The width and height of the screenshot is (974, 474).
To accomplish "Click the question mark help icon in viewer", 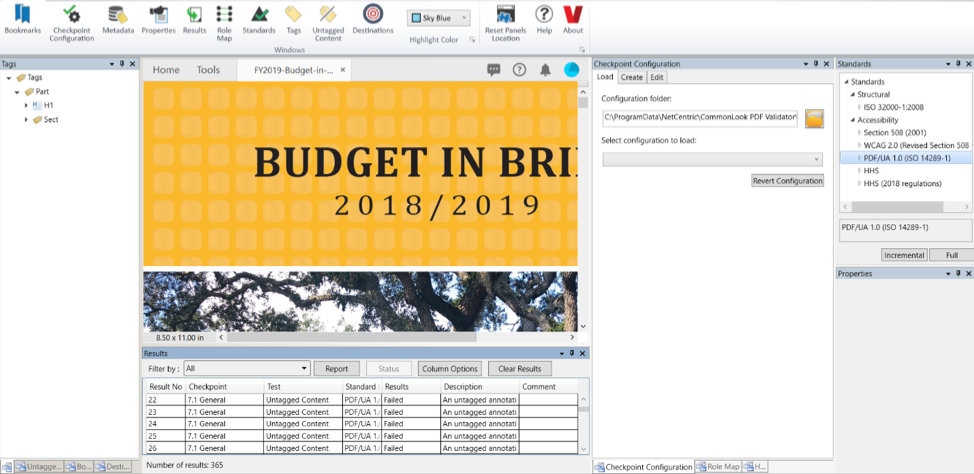I will point(519,70).
